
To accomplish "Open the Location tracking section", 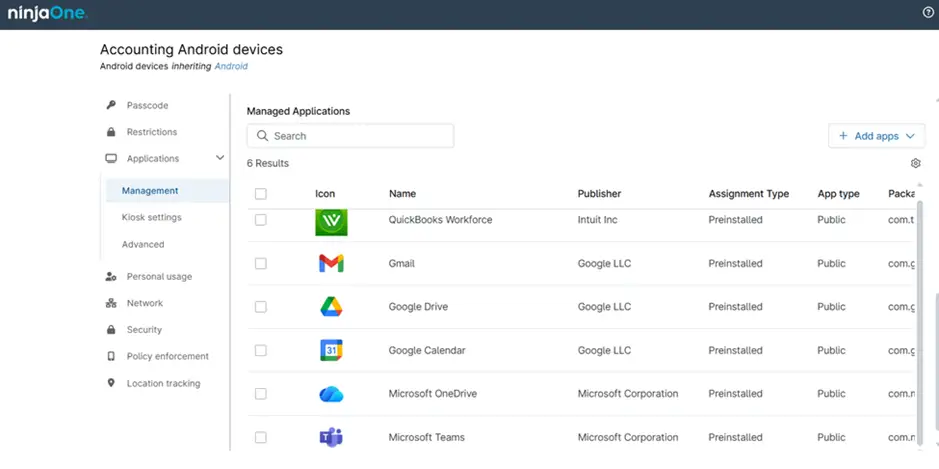I will (163, 383).
